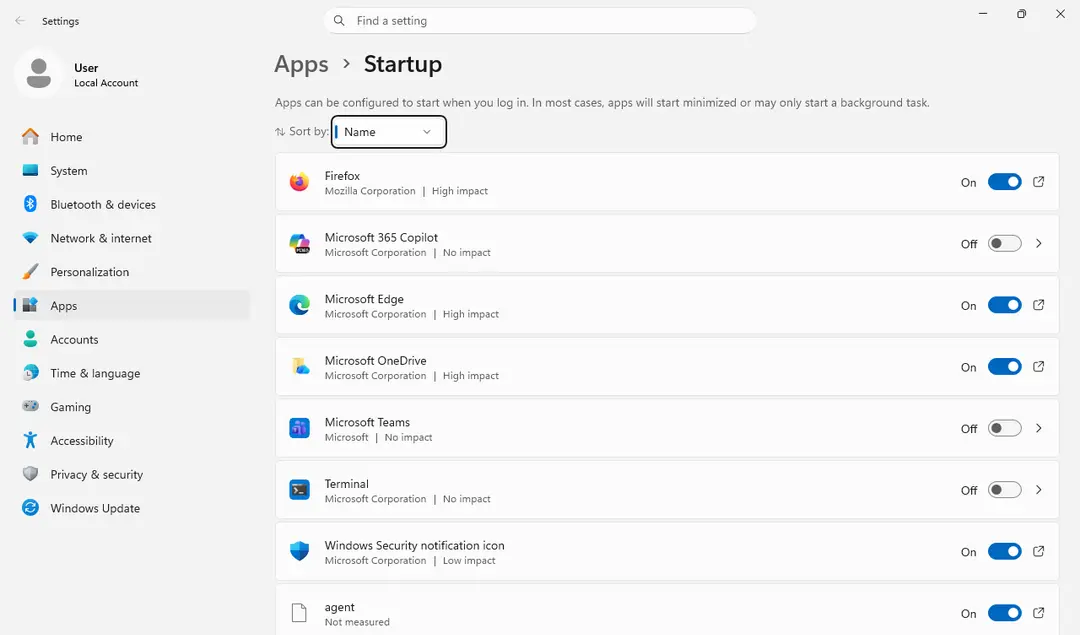The image size is (1080, 635).
Task: Click the Microsoft 365 Copilot app icon
Action: pos(299,243)
